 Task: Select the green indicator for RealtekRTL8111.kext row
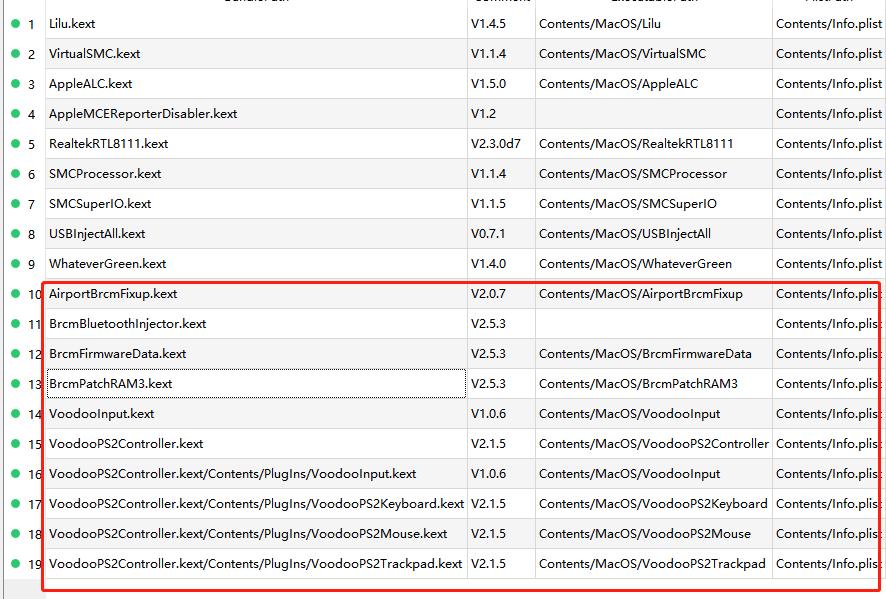15,143
